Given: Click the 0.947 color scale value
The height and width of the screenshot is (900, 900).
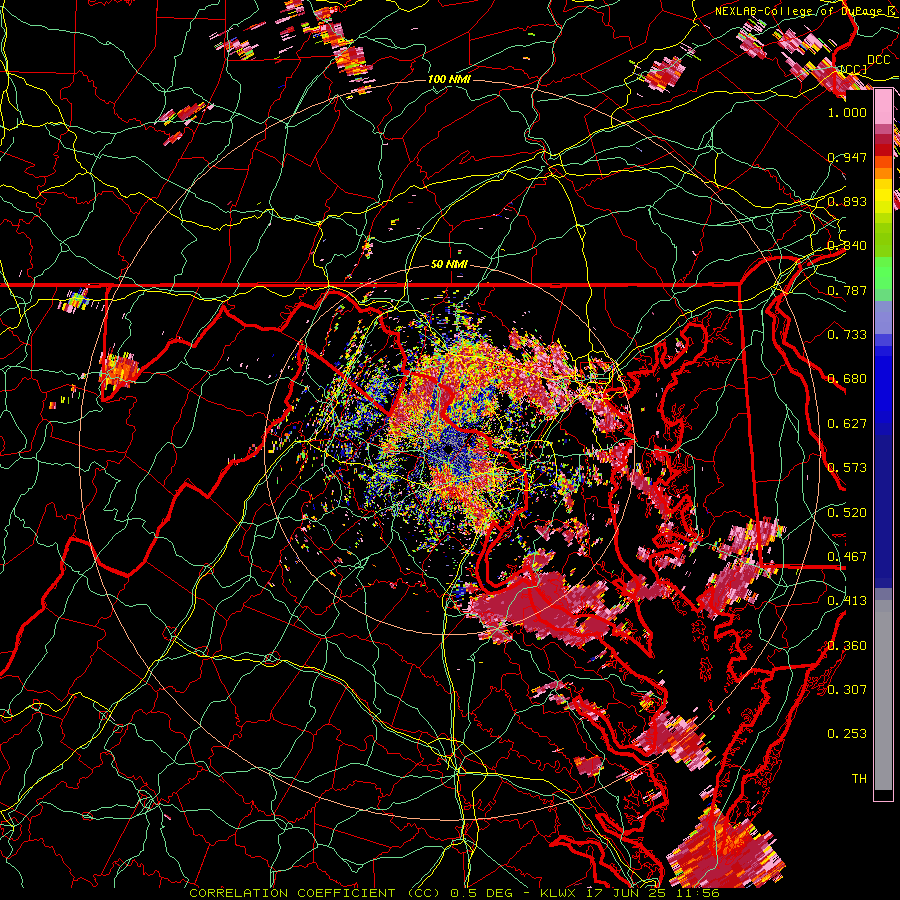Looking at the screenshot, I should pos(847,157).
